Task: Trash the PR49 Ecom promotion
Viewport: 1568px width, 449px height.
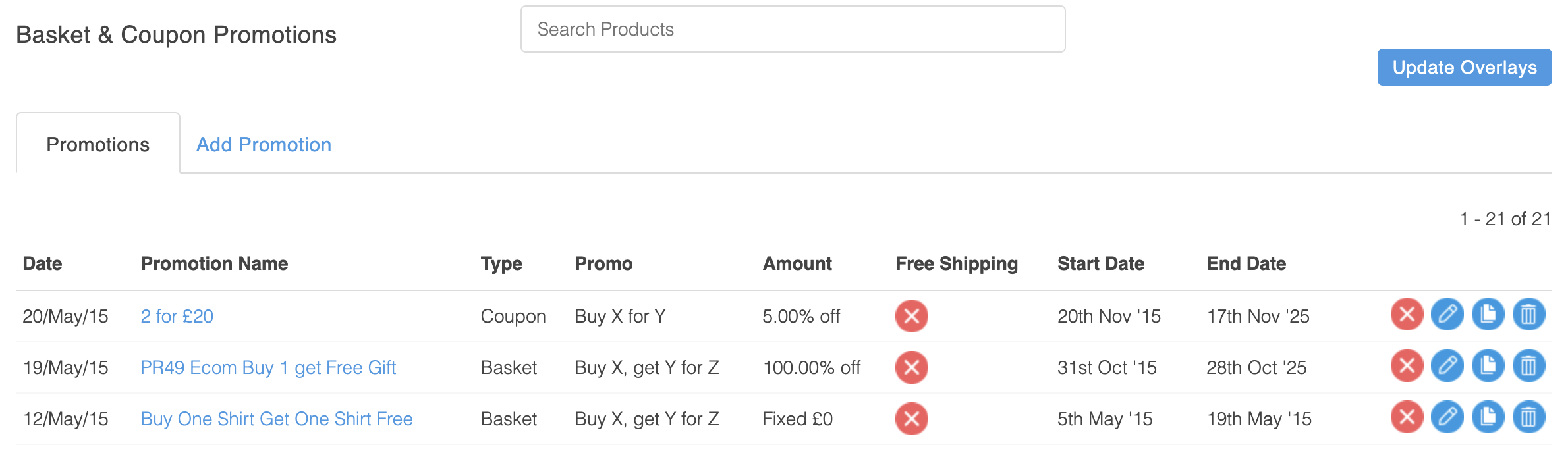Action: (1528, 366)
